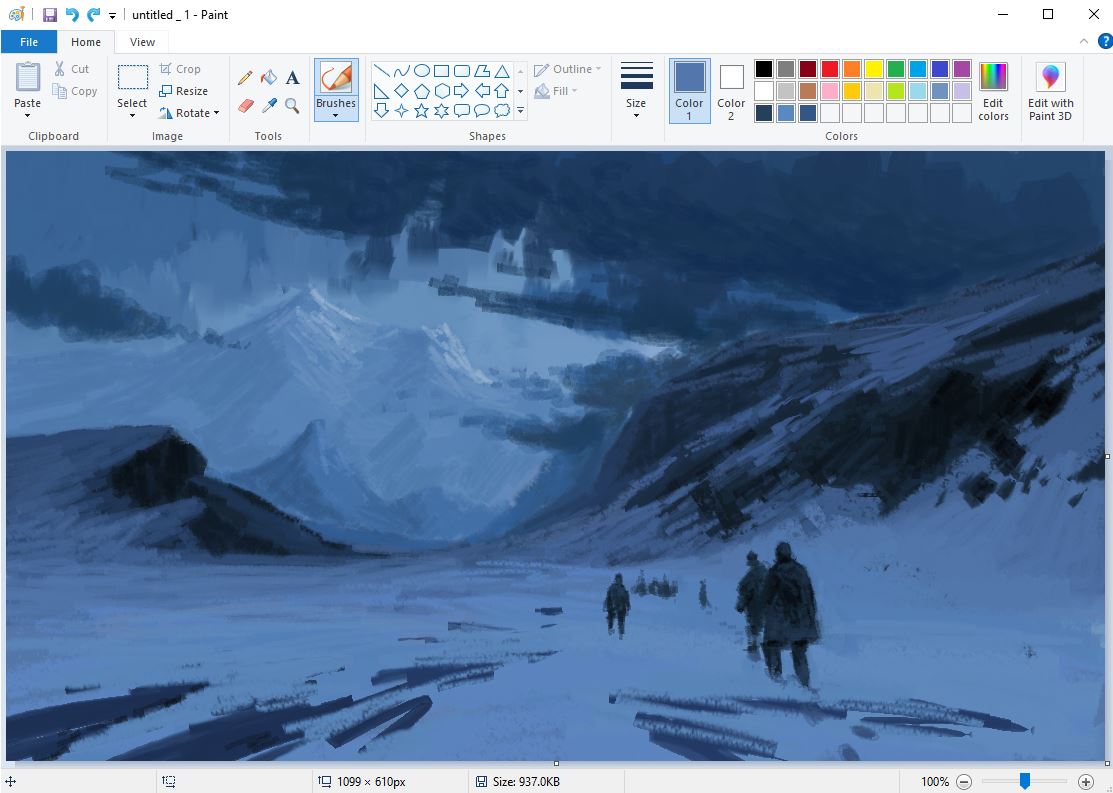Open the Size dropdown
1113x793 pixels.
point(637,91)
